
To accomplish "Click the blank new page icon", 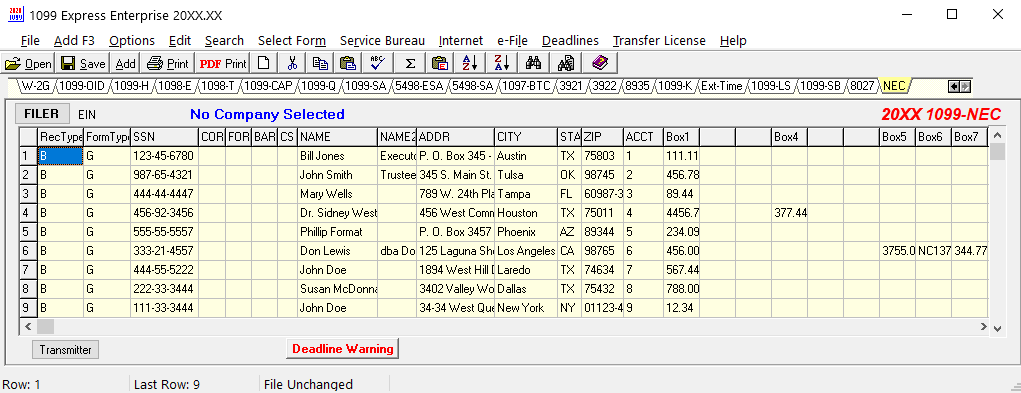I will pyautogui.click(x=264, y=63).
